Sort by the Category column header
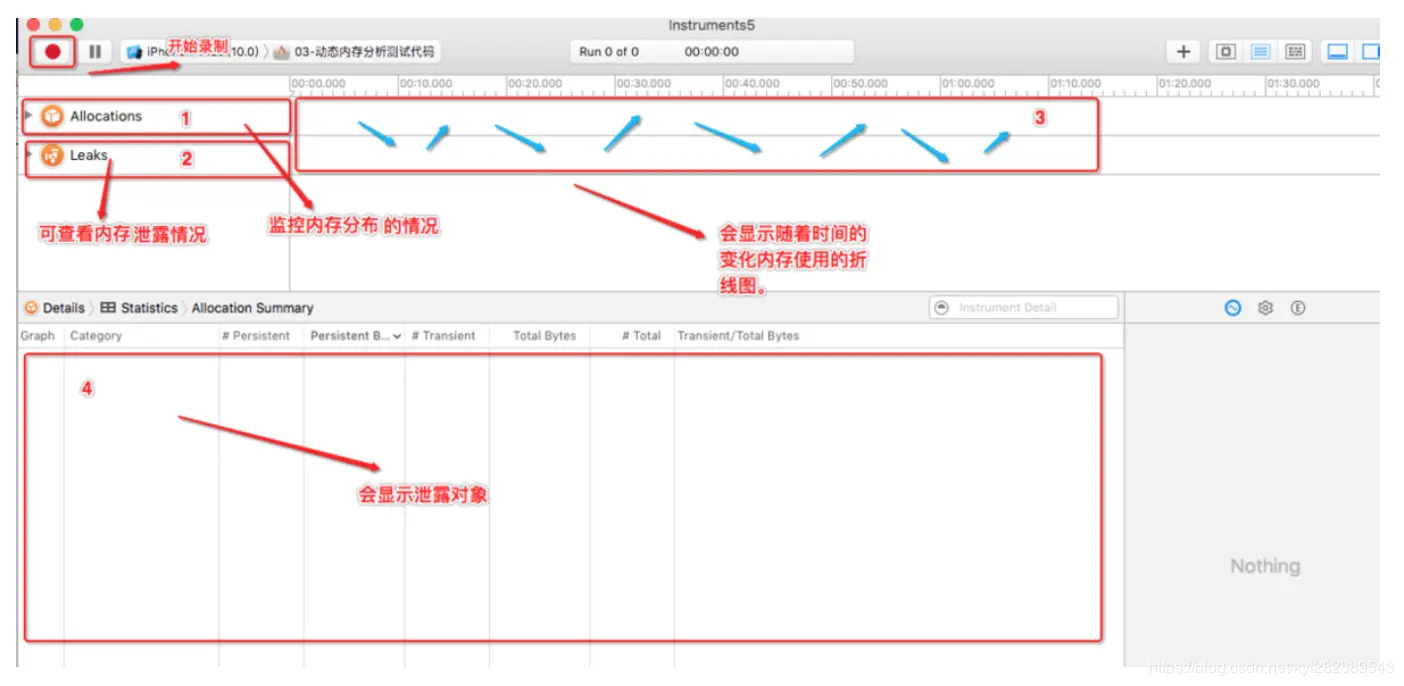 point(96,336)
